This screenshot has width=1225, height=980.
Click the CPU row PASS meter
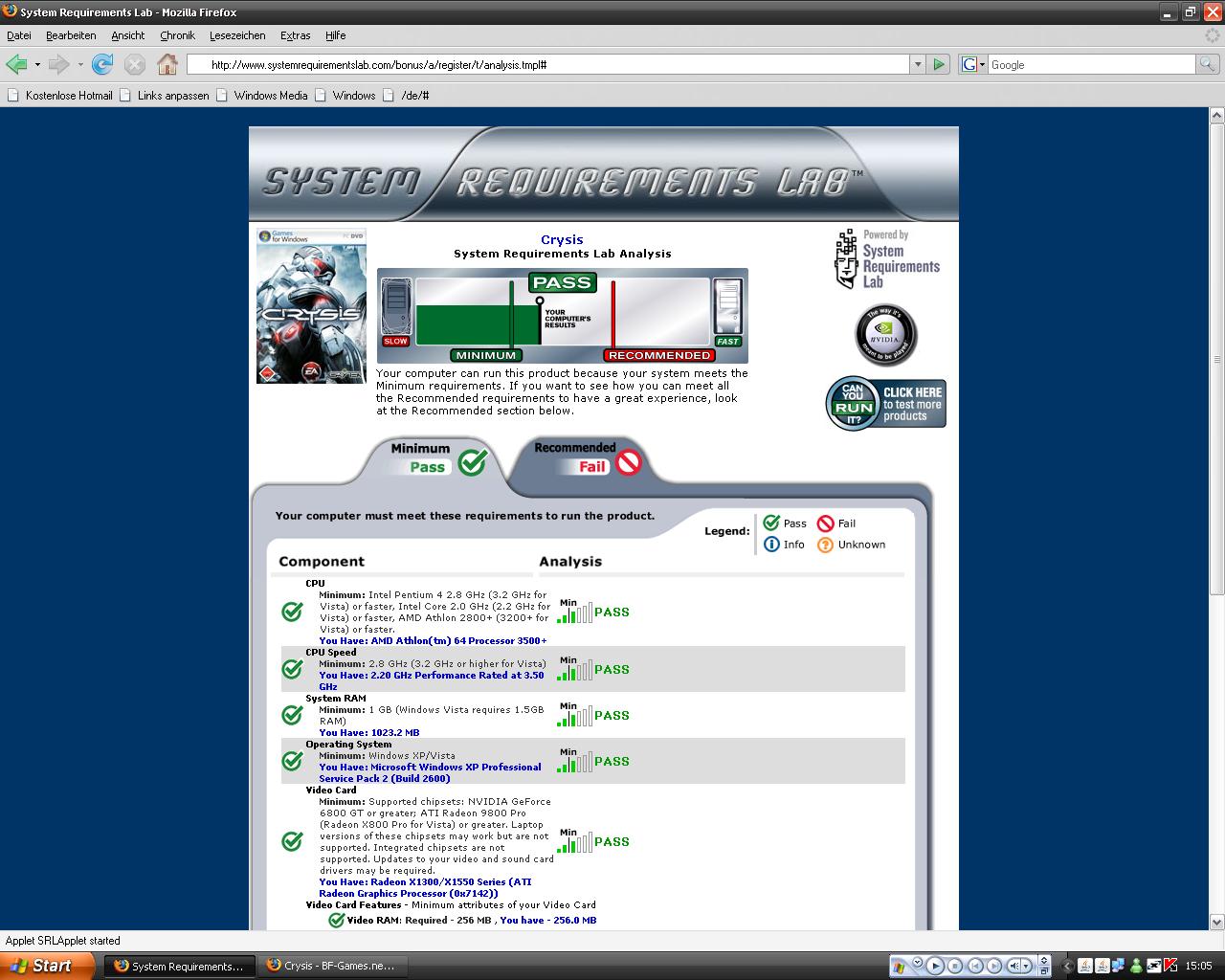coord(593,612)
